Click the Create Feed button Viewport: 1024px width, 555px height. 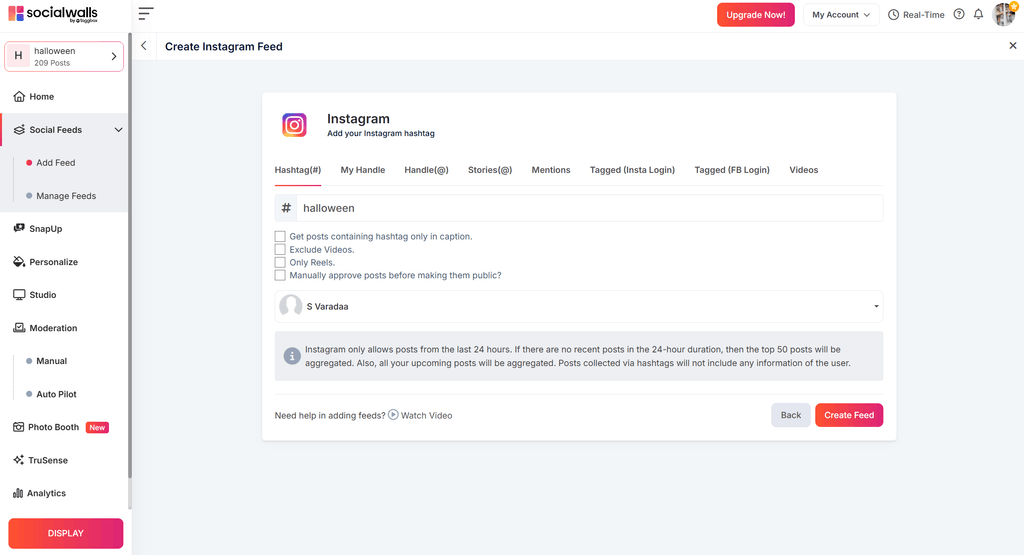pos(849,415)
